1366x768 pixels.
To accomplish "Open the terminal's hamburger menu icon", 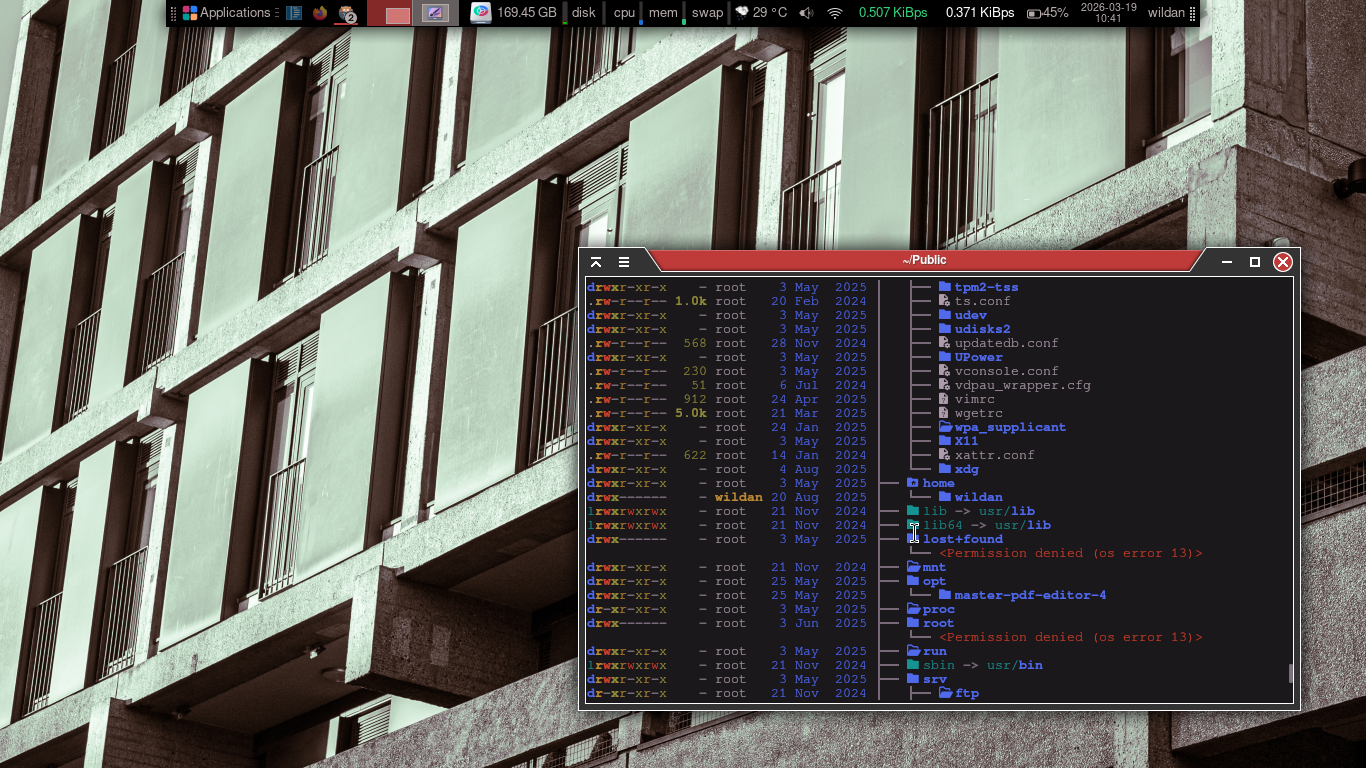I will (623, 261).
